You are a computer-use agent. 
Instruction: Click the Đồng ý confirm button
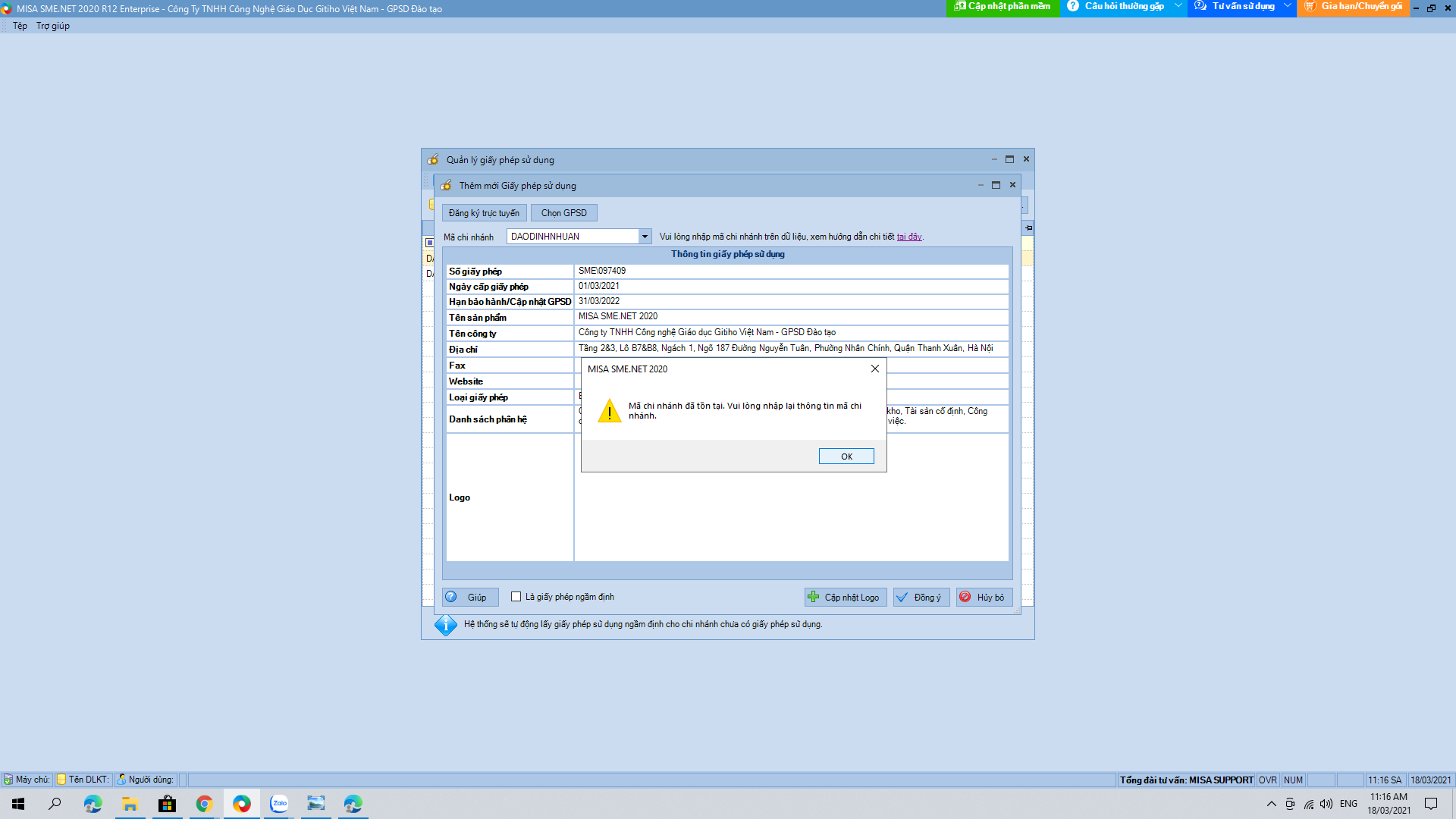click(921, 598)
